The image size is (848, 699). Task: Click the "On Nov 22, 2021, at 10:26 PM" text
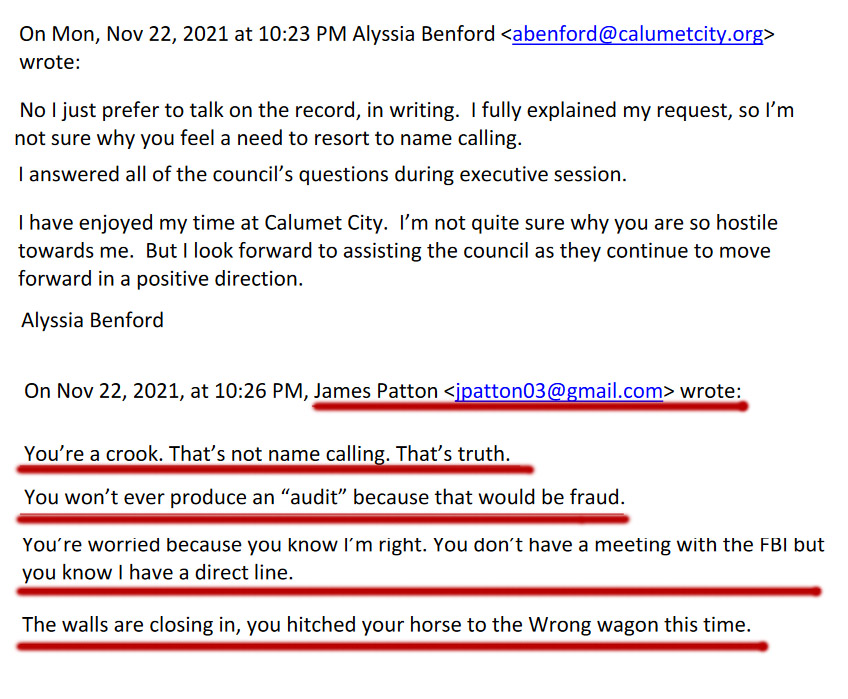165,391
